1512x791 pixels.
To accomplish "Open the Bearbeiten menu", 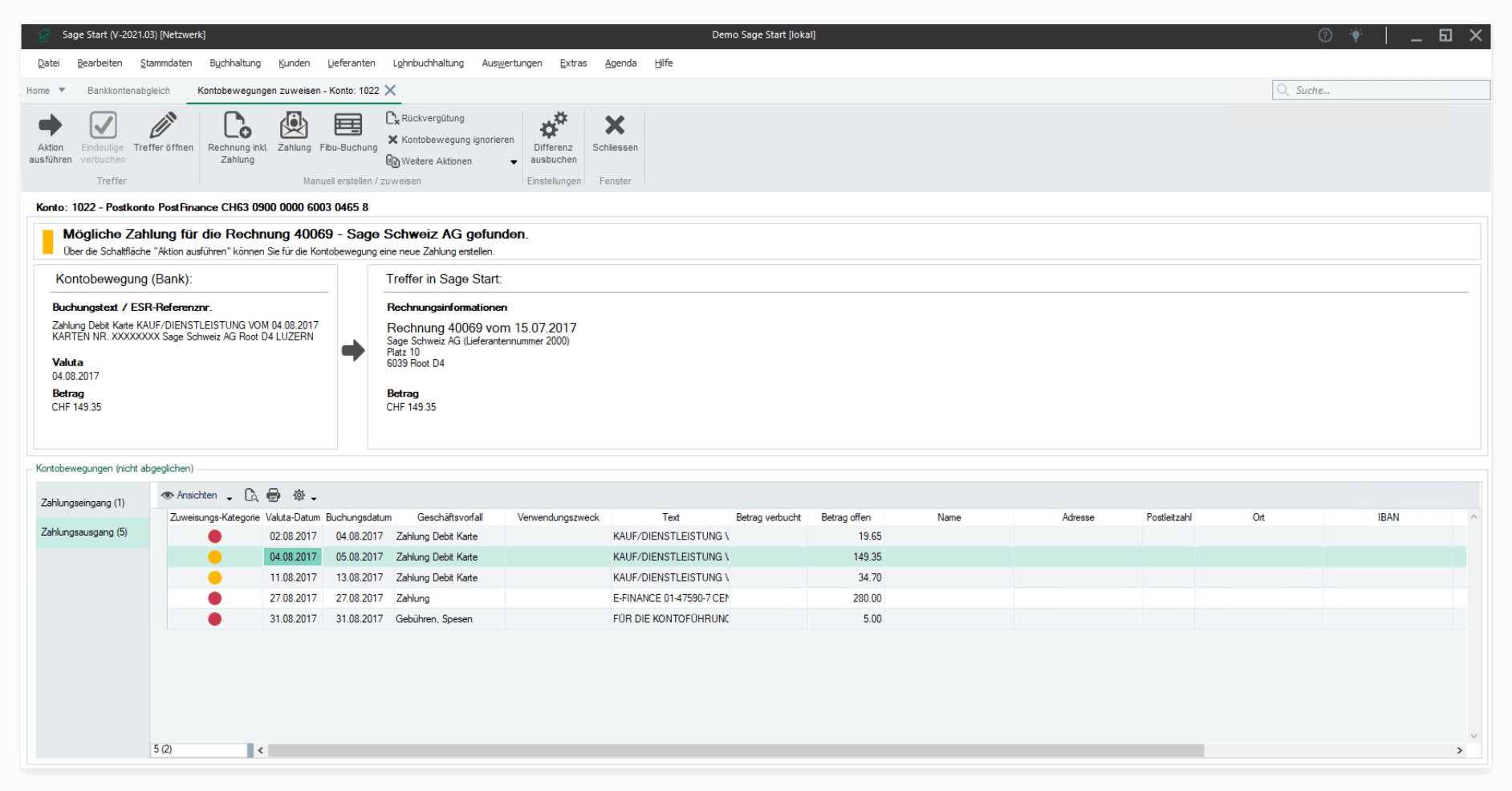I will point(100,63).
